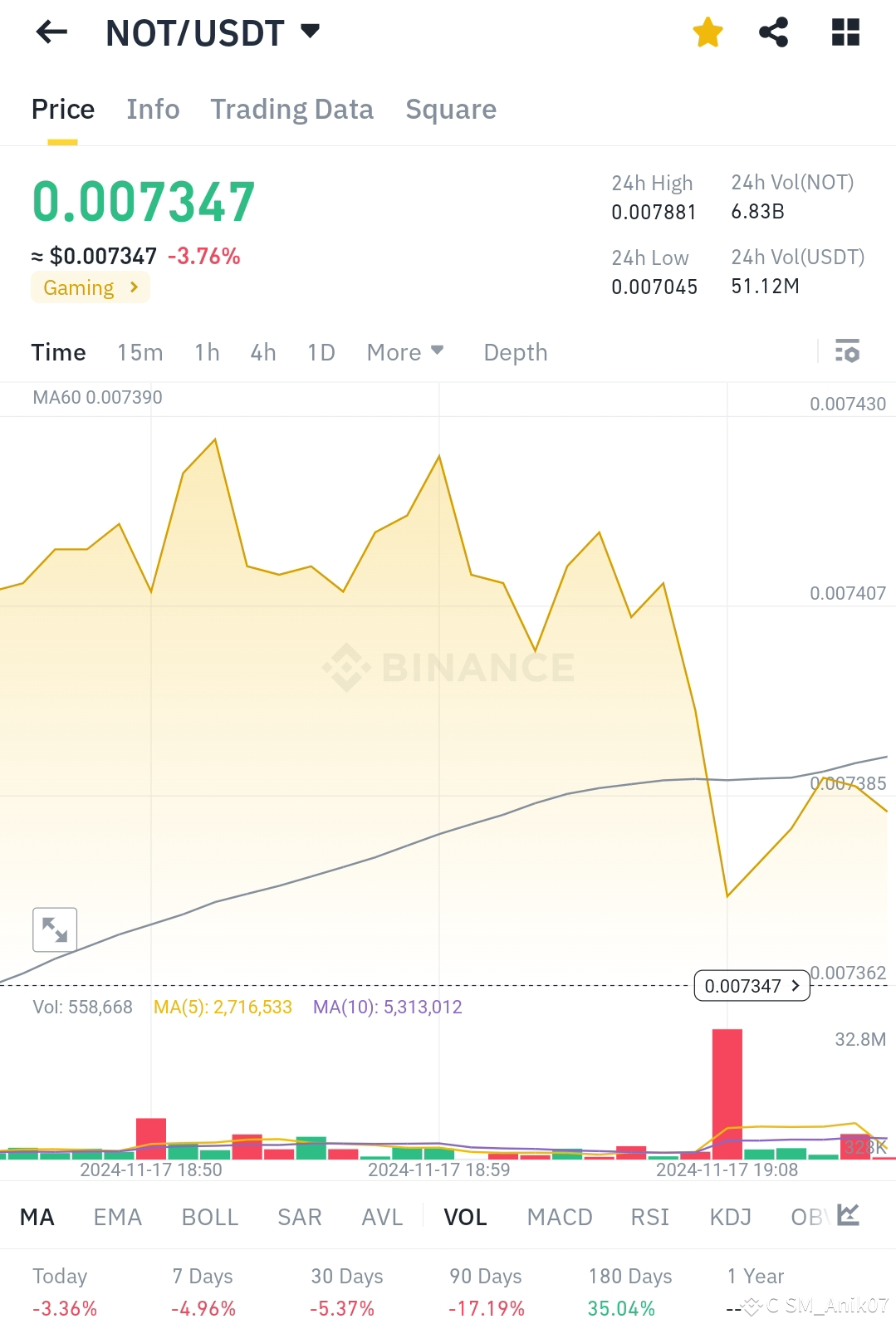Toggle the MACD indicator
The height and width of the screenshot is (1324, 896).
560,1217
